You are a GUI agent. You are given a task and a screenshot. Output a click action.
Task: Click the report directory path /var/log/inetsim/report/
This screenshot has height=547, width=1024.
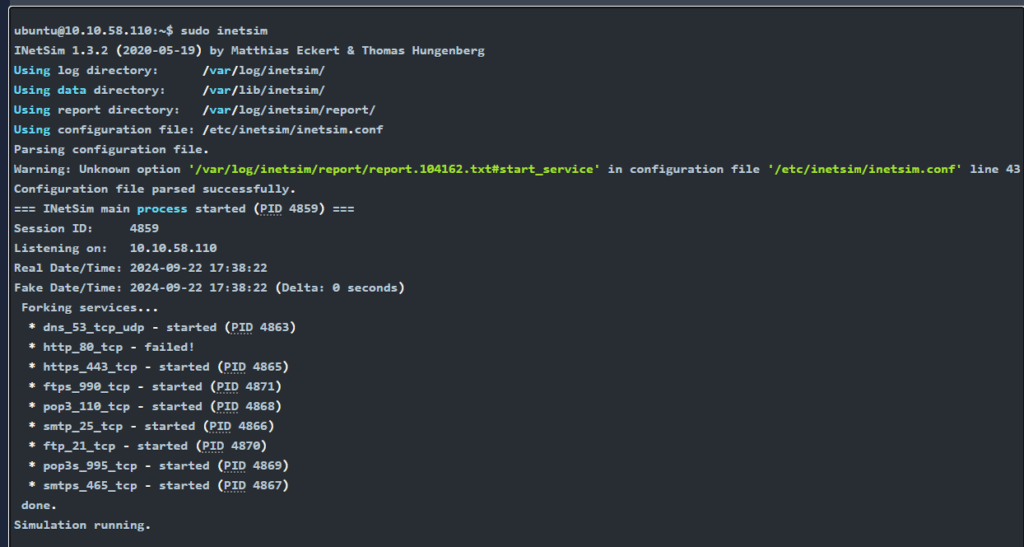pyautogui.click(x=289, y=110)
